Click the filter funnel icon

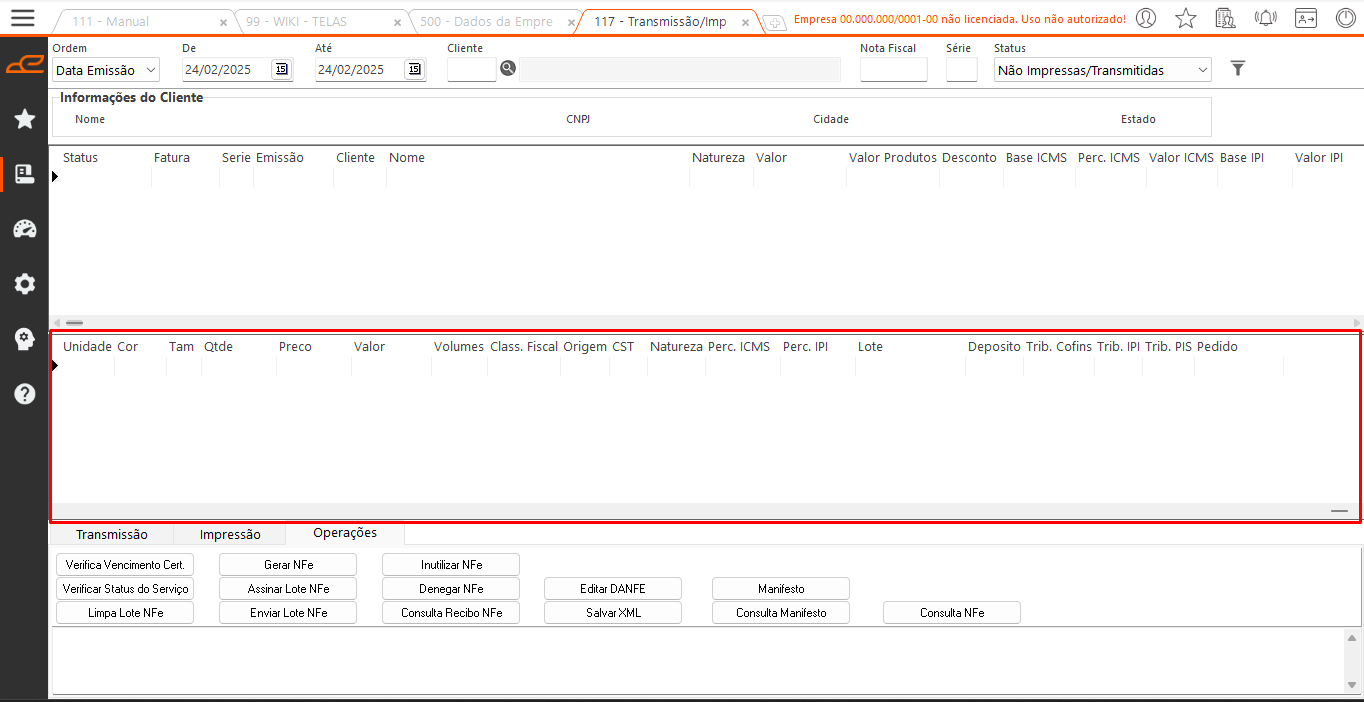point(1238,69)
